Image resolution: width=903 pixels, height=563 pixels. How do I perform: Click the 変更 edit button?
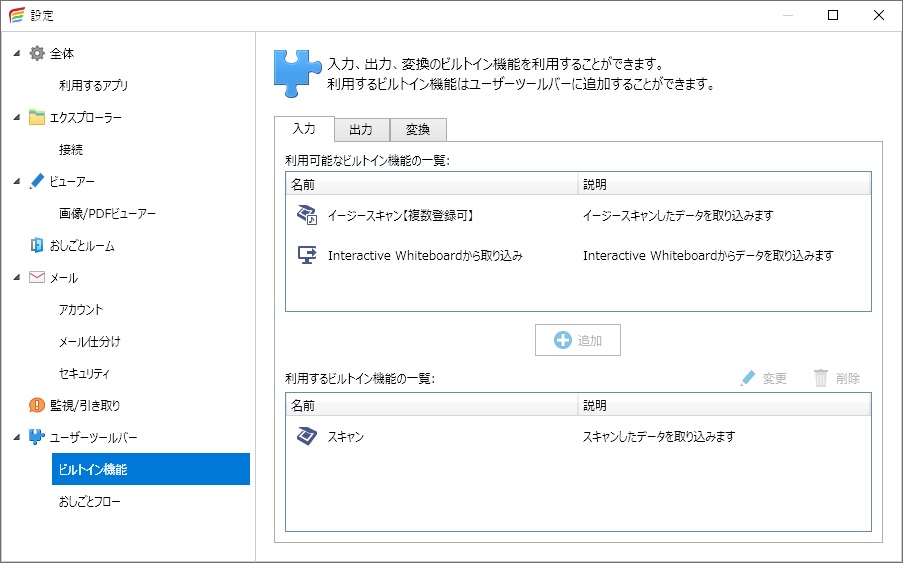(764, 378)
